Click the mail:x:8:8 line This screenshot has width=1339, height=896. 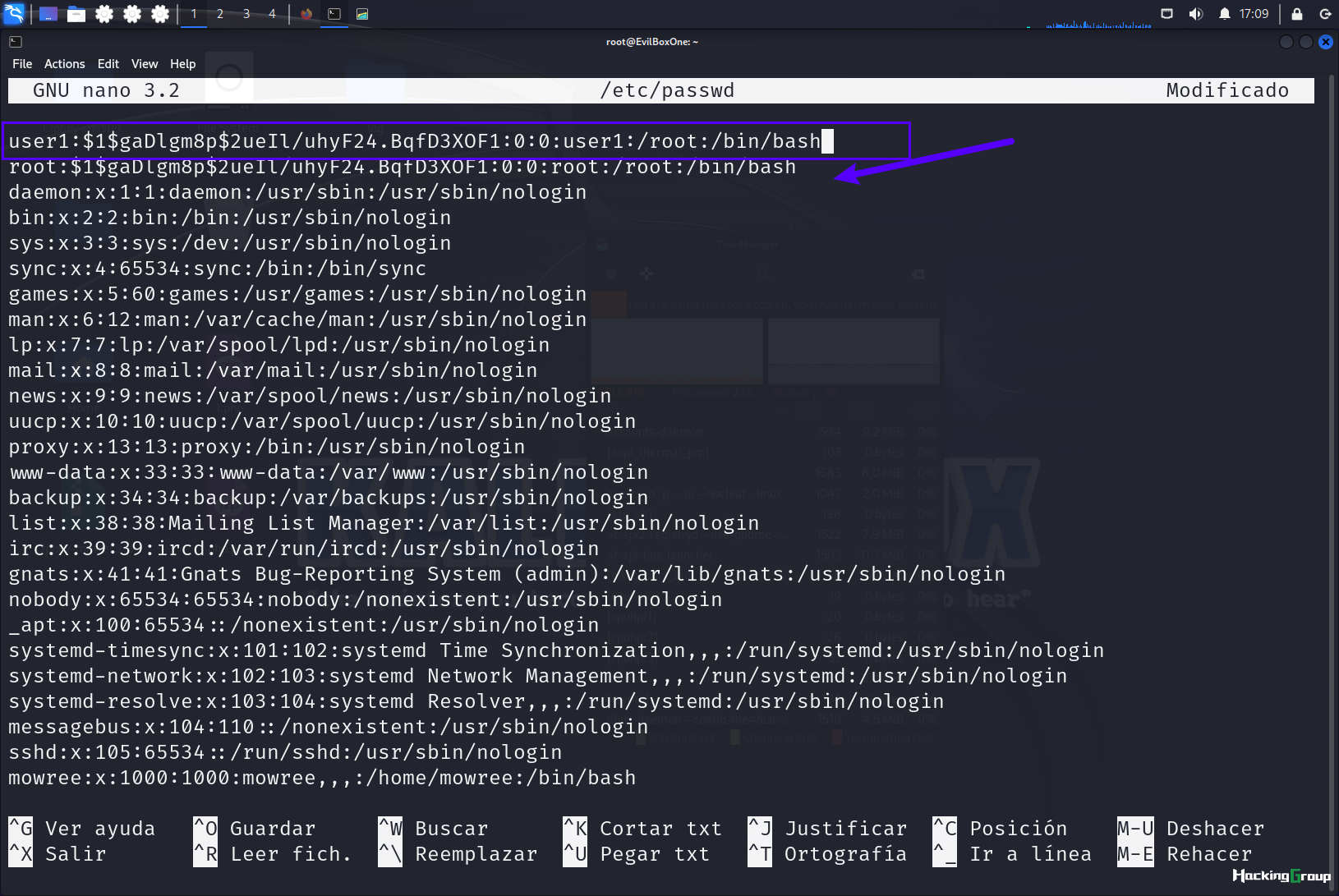point(273,370)
